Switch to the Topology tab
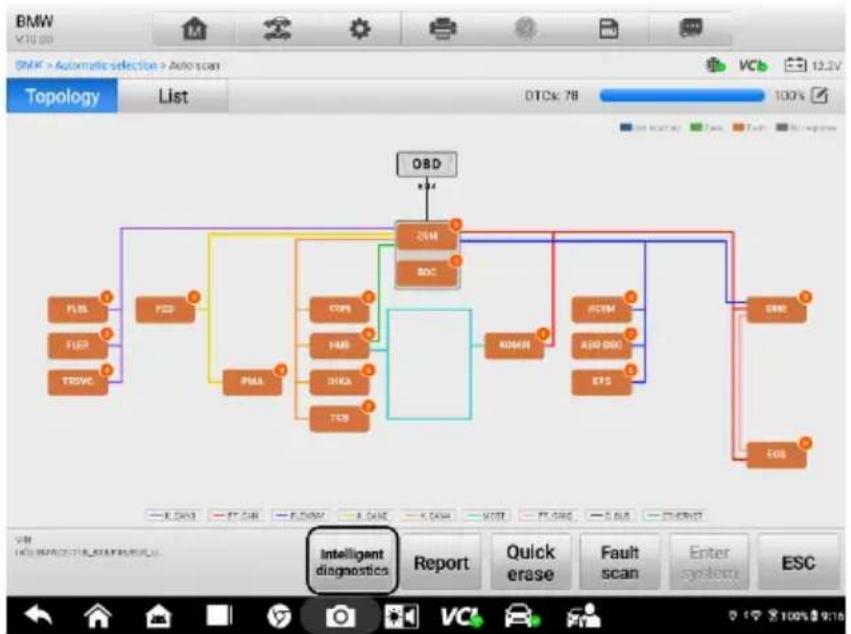Image resolution: width=851 pixels, height=634 pixels. [x=62, y=96]
